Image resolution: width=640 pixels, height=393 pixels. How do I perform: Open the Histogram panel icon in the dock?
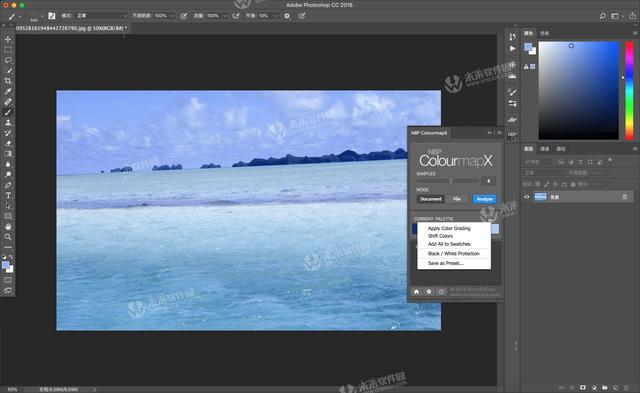pyautogui.click(x=512, y=75)
